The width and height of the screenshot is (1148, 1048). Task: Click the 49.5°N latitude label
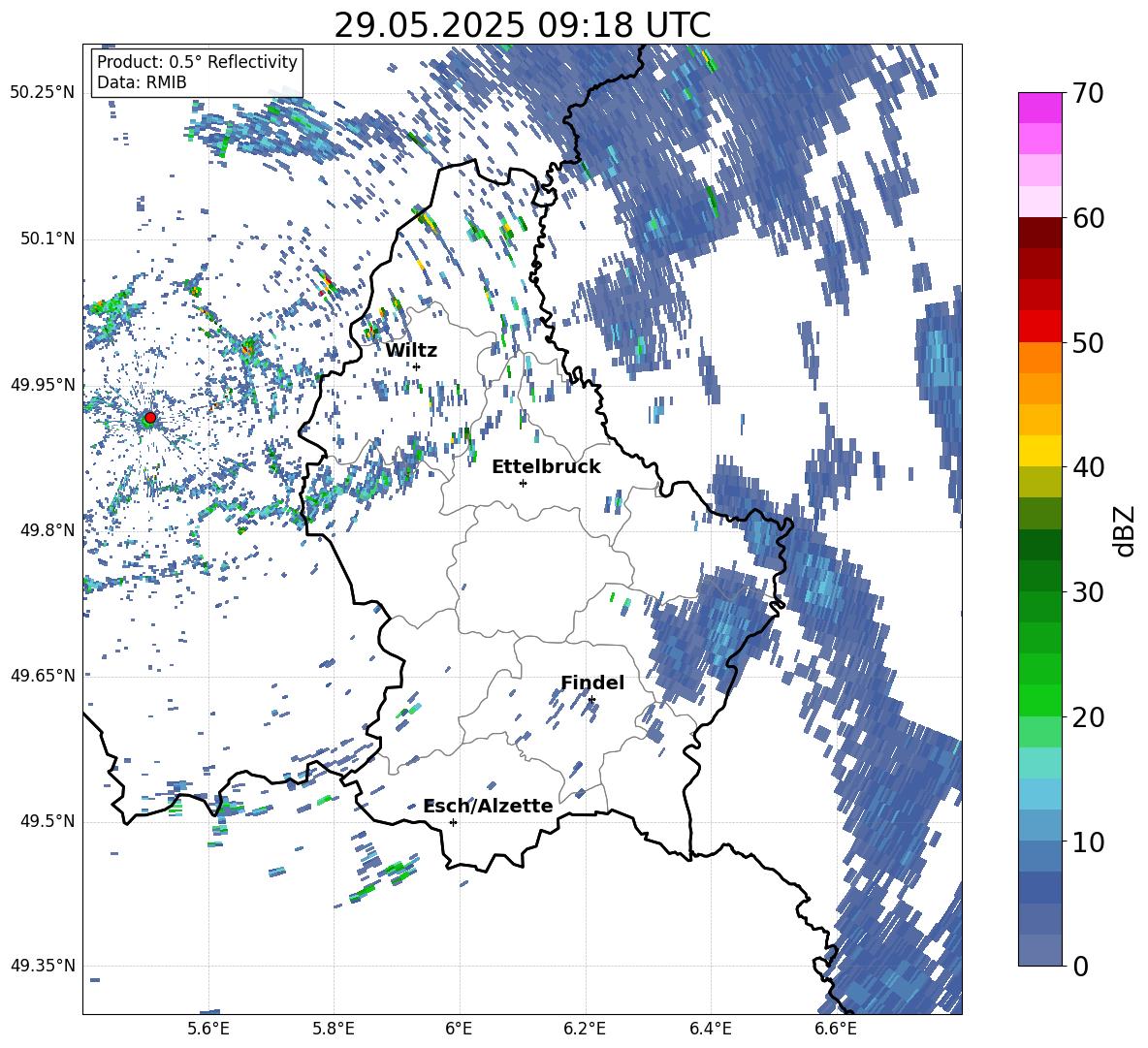click(x=48, y=821)
